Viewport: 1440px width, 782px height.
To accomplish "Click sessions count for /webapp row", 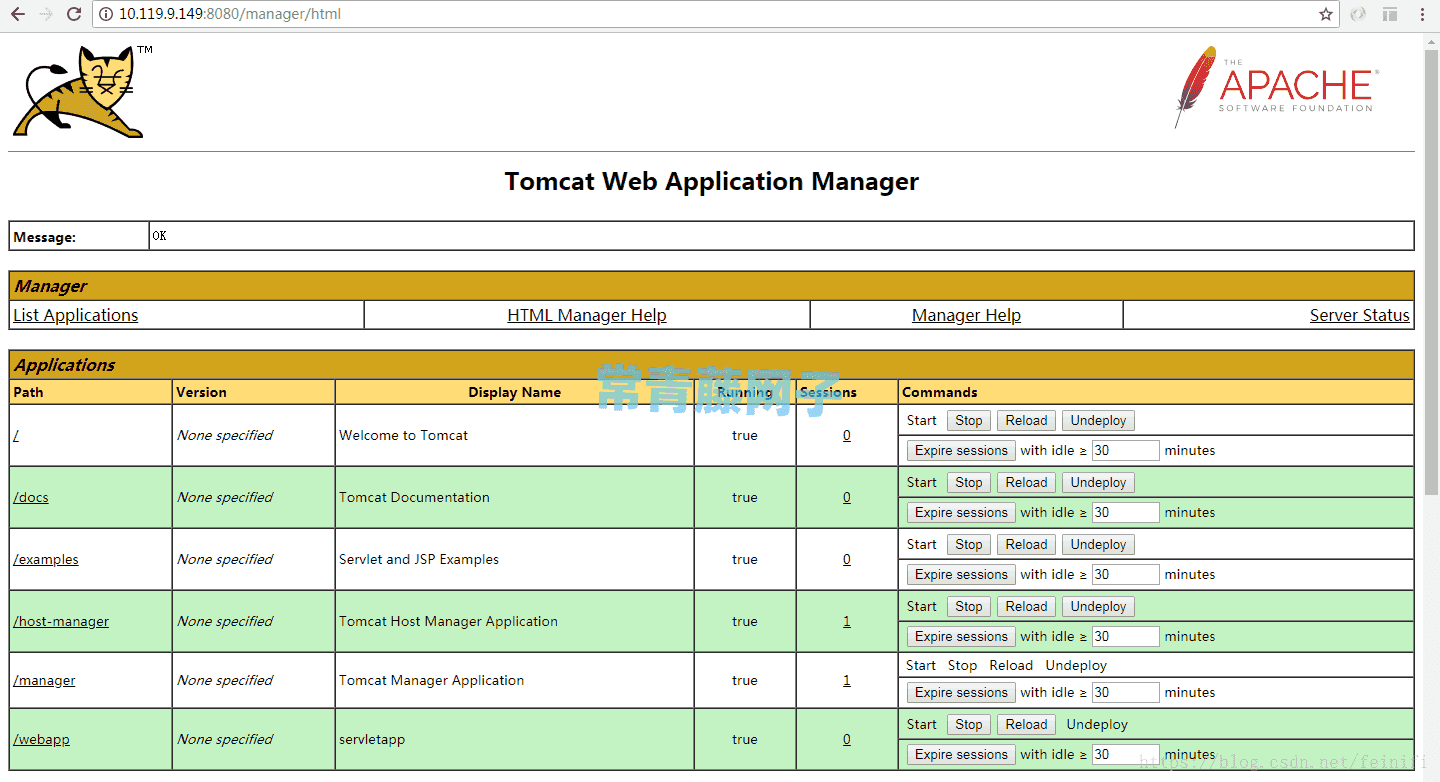I will (847, 739).
